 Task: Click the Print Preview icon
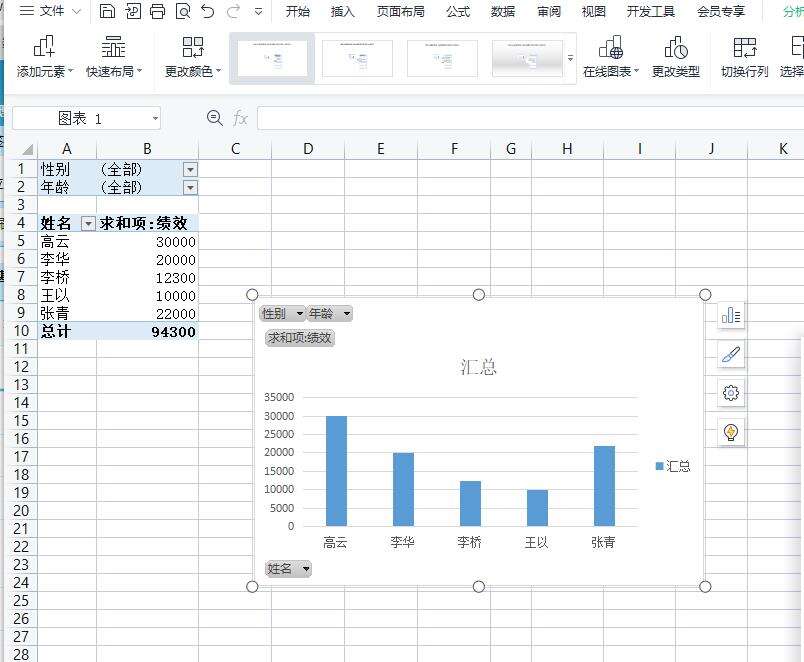pyautogui.click(x=183, y=11)
